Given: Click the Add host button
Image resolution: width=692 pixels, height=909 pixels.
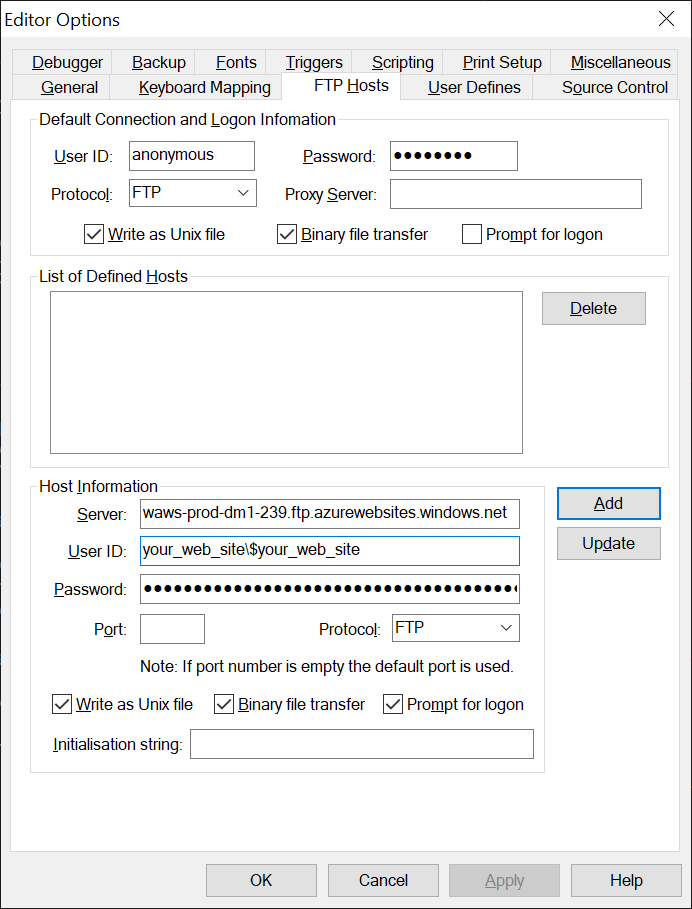Looking at the screenshot, I should [x=609, y=503].
